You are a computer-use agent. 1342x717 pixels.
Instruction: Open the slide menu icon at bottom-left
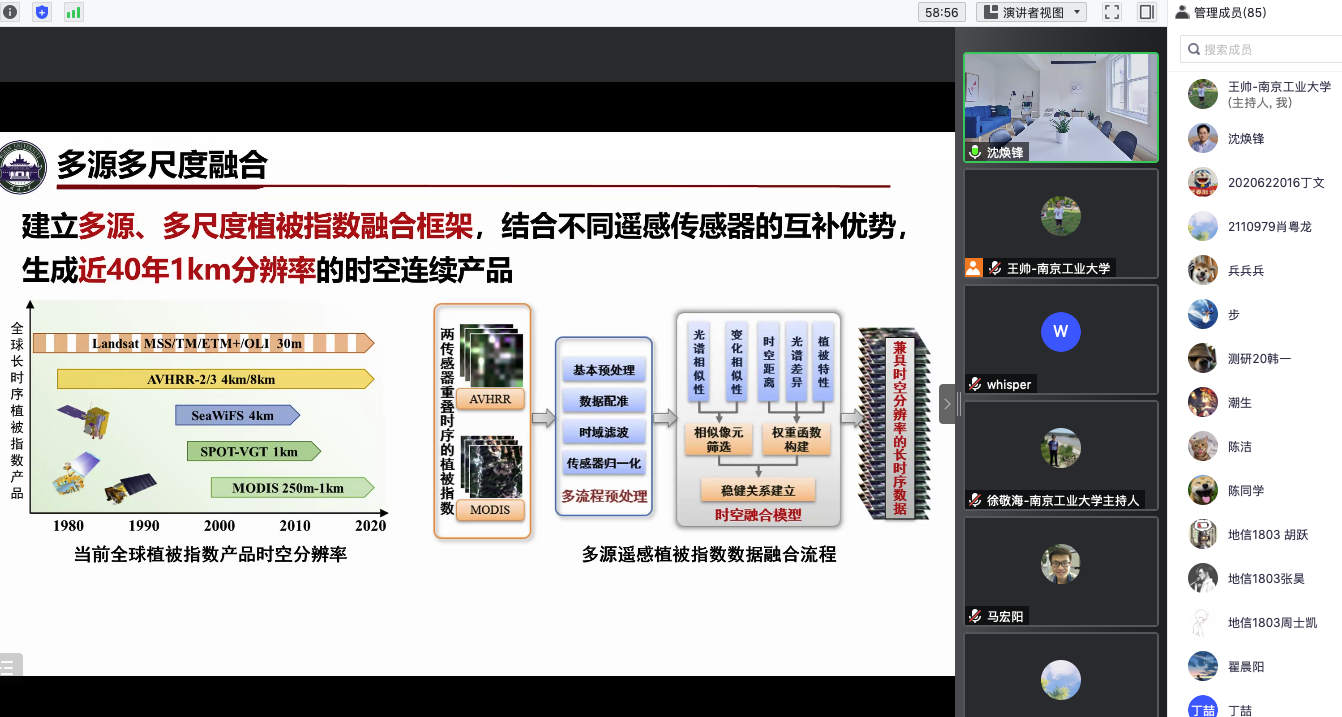[x=10, y=664]
